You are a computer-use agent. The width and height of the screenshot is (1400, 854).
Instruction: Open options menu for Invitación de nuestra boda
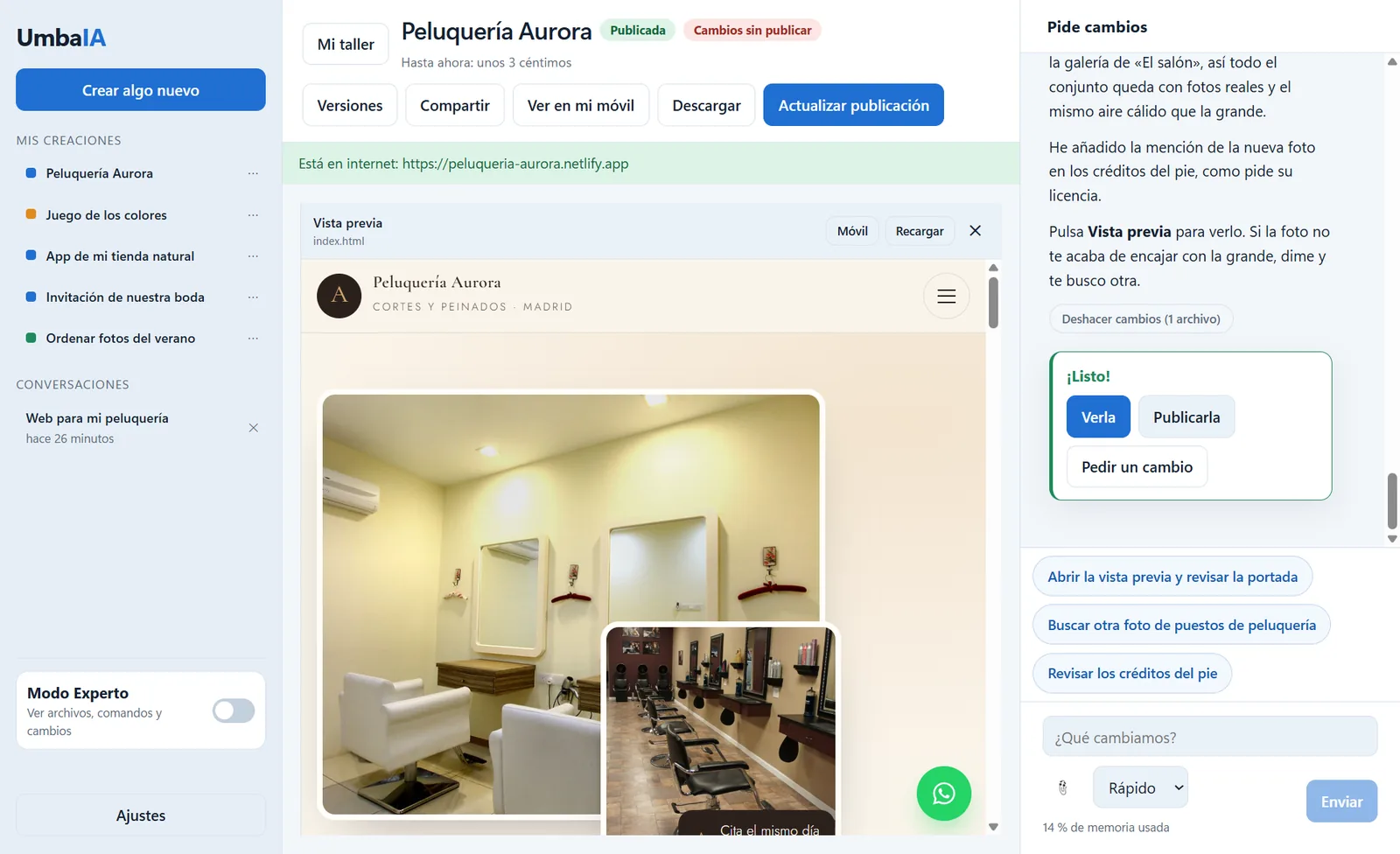253,297
